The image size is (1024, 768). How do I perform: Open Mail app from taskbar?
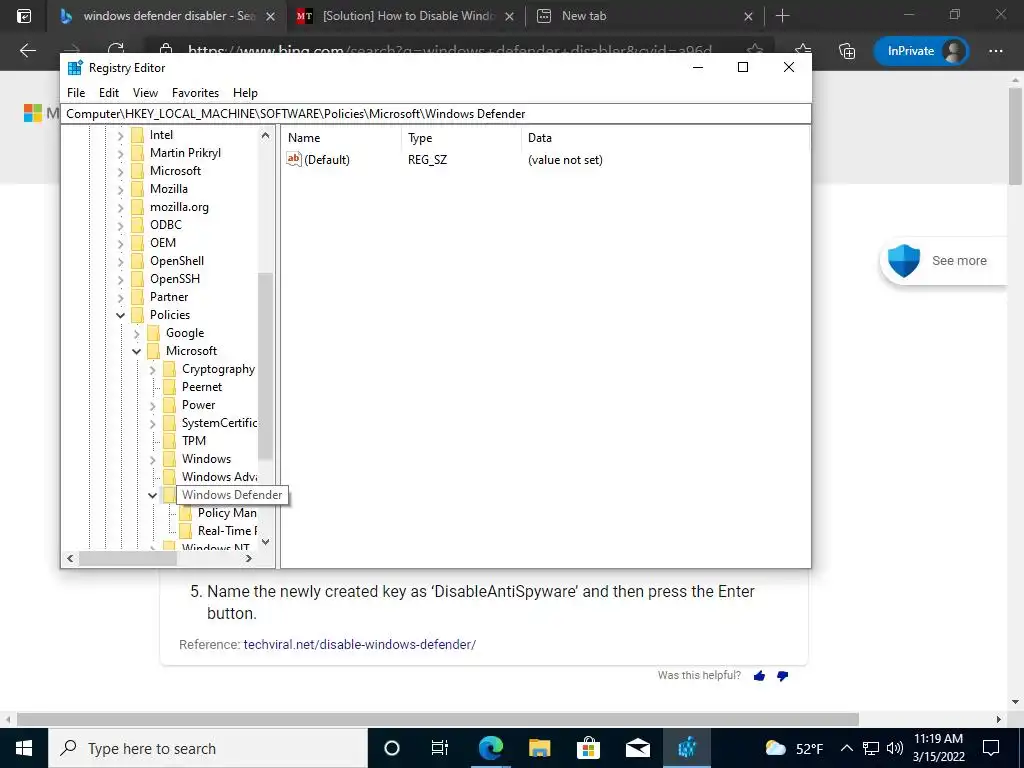(x=637, y=748)
